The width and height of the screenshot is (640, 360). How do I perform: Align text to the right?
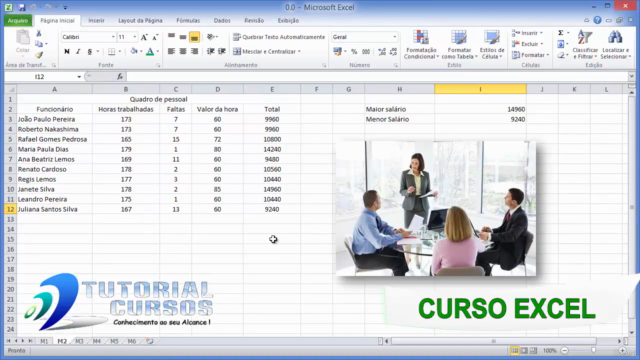(194, 51)
